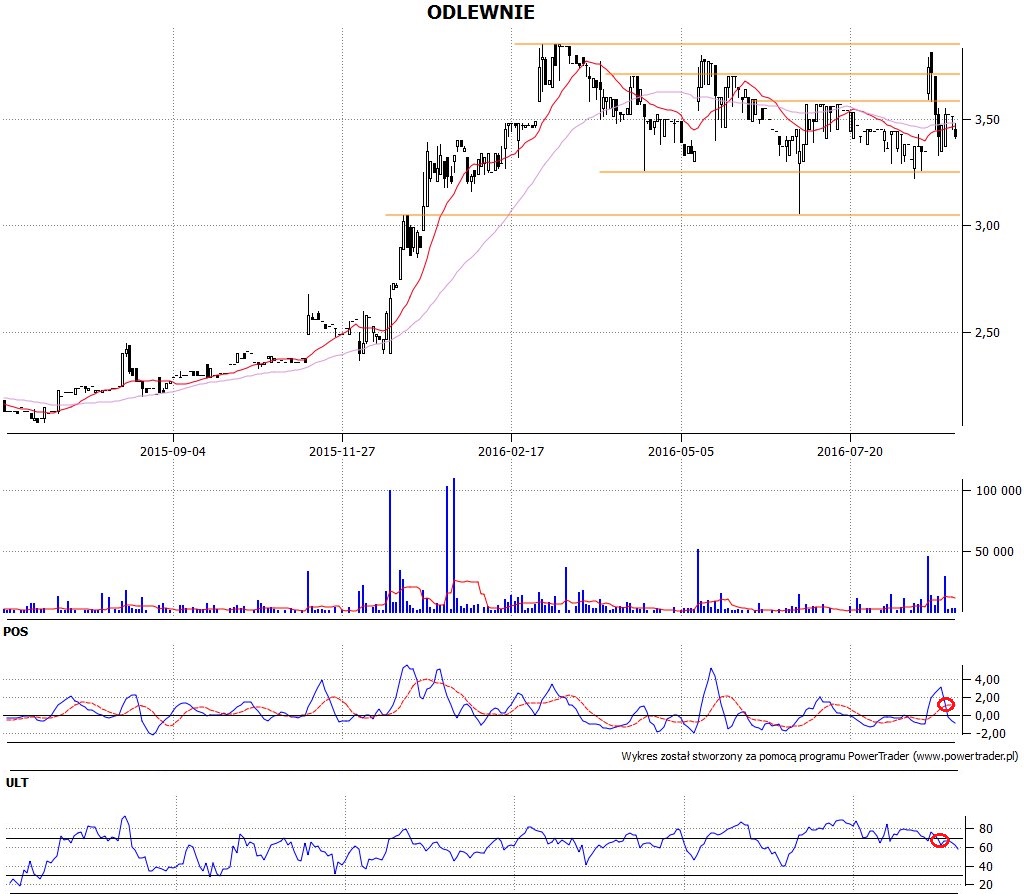Click the PowerTrader credit text
The height and width of the screenshot is (896, 1024).
[820, 756]
